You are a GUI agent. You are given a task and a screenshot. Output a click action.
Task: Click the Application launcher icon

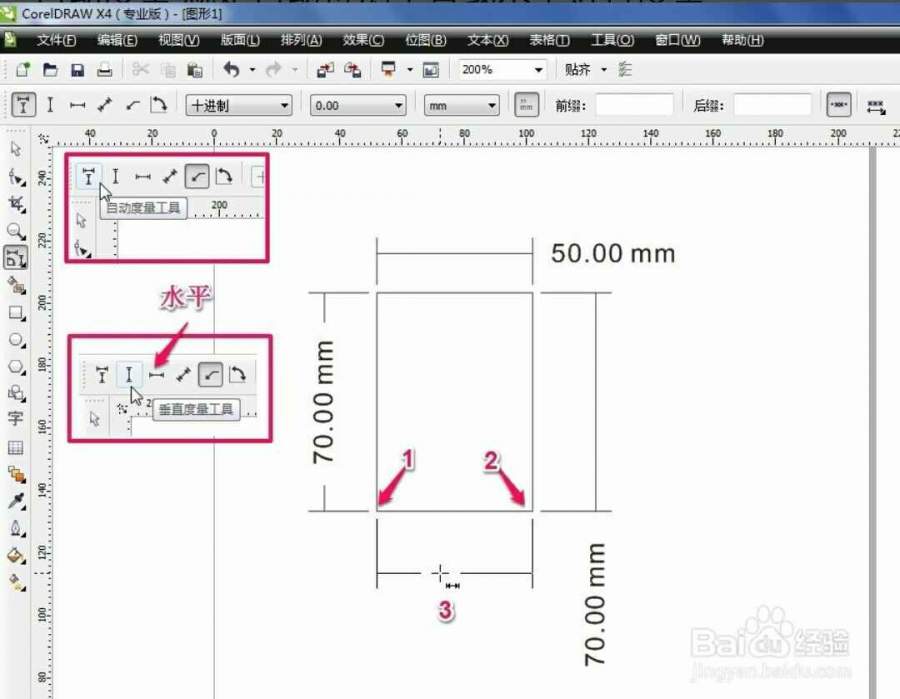coord(389,70)
